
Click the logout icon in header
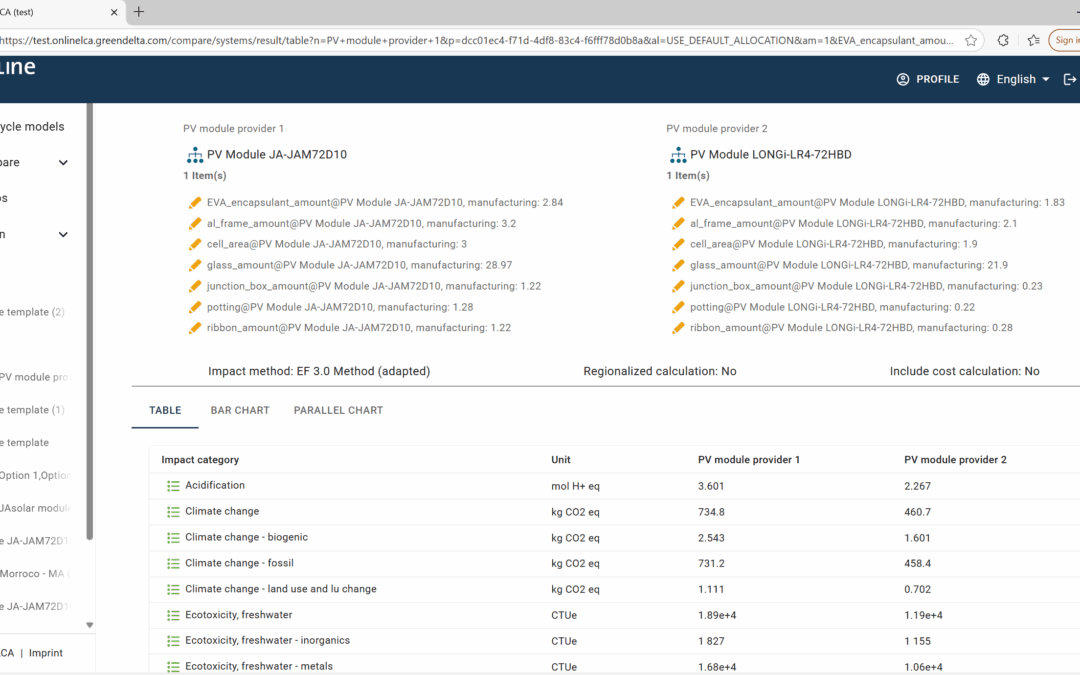[x=1070, y=79]
